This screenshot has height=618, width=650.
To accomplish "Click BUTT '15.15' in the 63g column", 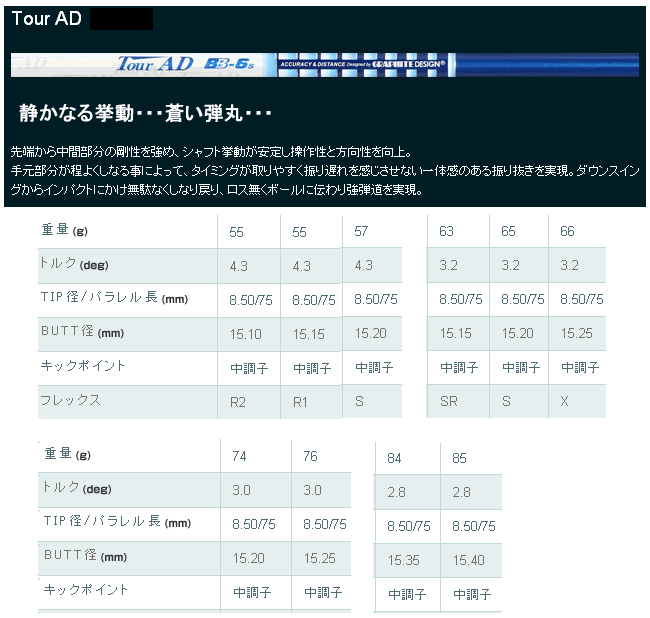I will point(456,333).
